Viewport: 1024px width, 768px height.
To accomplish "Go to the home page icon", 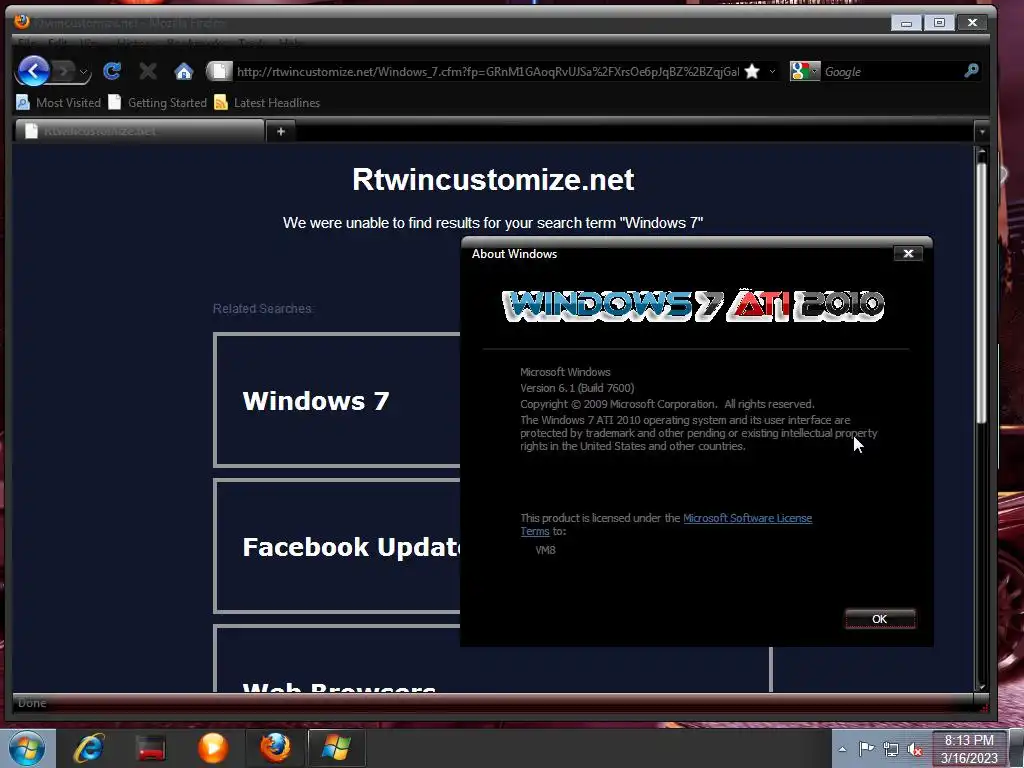I will (x=184, y=71).
